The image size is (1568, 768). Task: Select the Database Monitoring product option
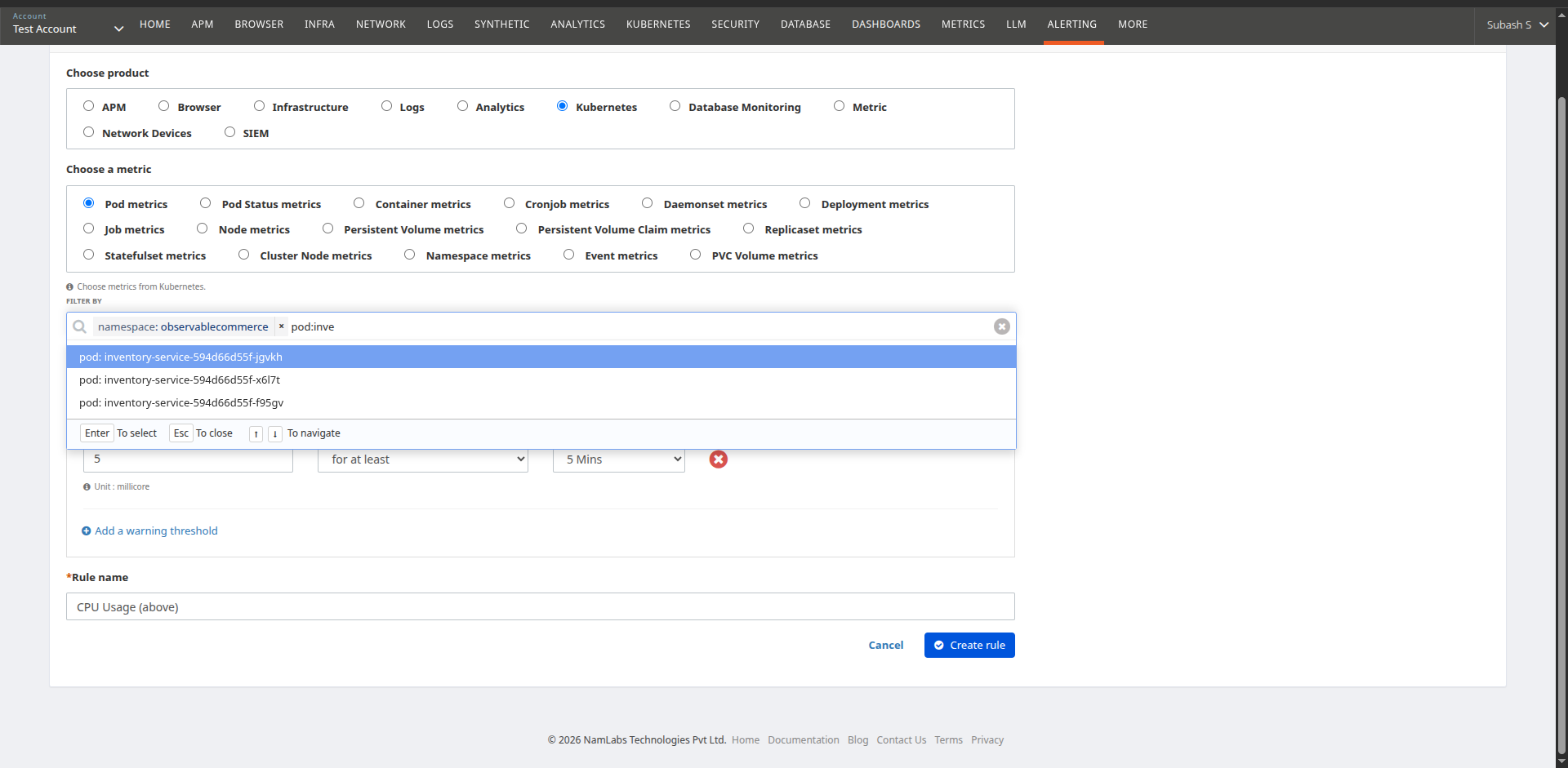[675, 106]
